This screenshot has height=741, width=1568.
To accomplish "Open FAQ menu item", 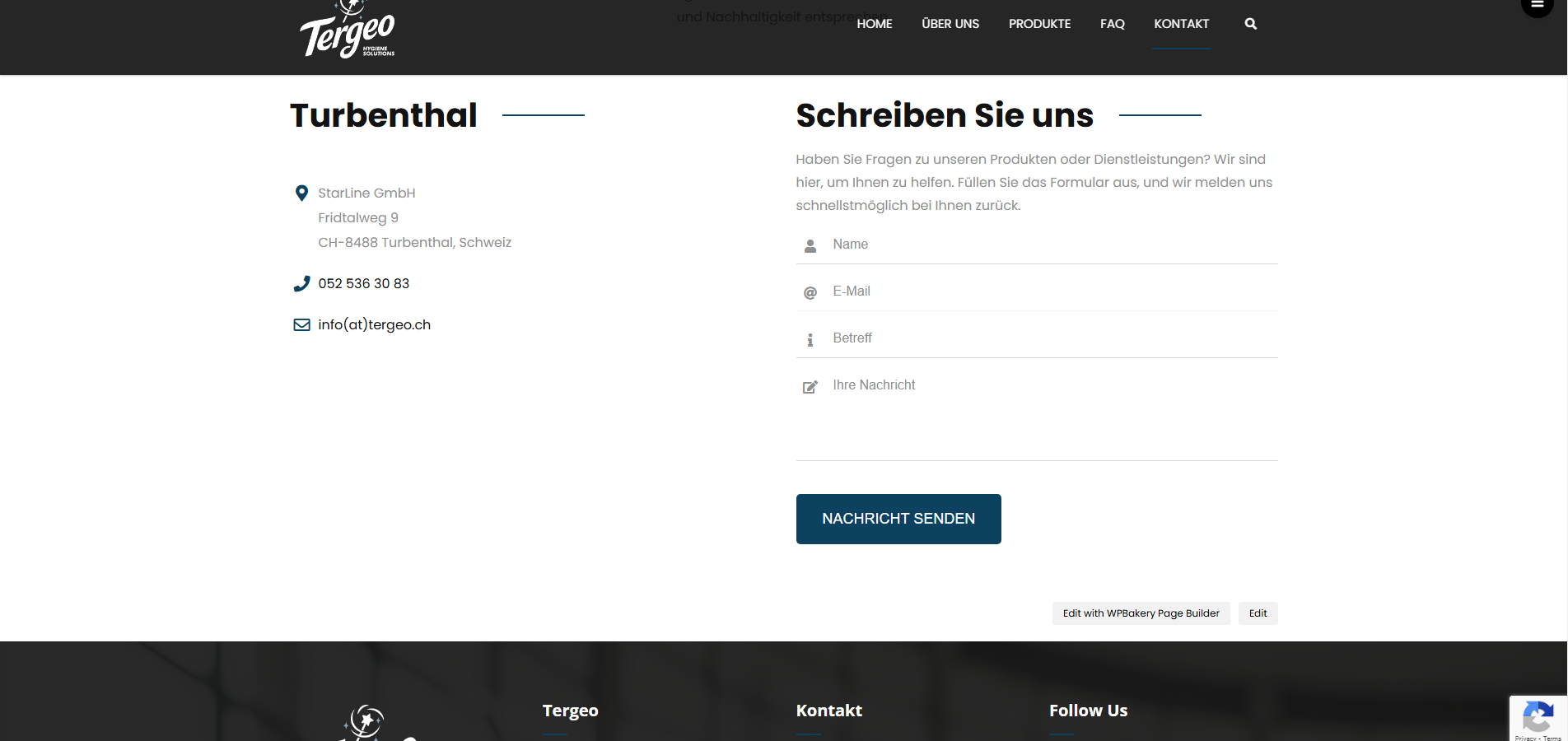I will tap(1112, 24).
